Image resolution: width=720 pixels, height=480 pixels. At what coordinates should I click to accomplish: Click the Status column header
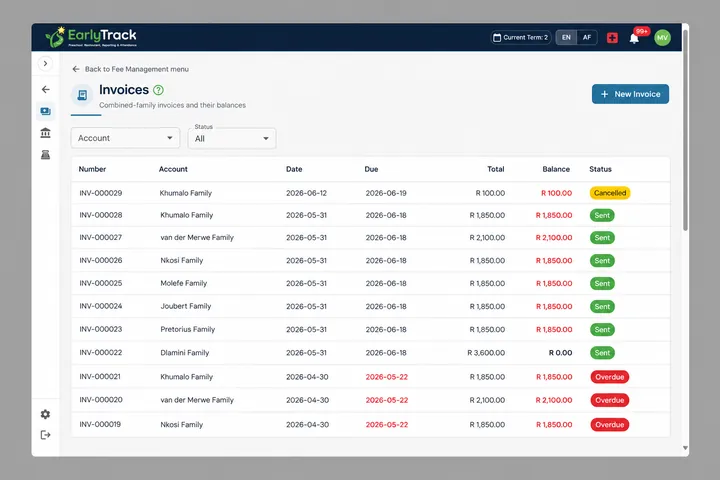(x=600, y=169)
